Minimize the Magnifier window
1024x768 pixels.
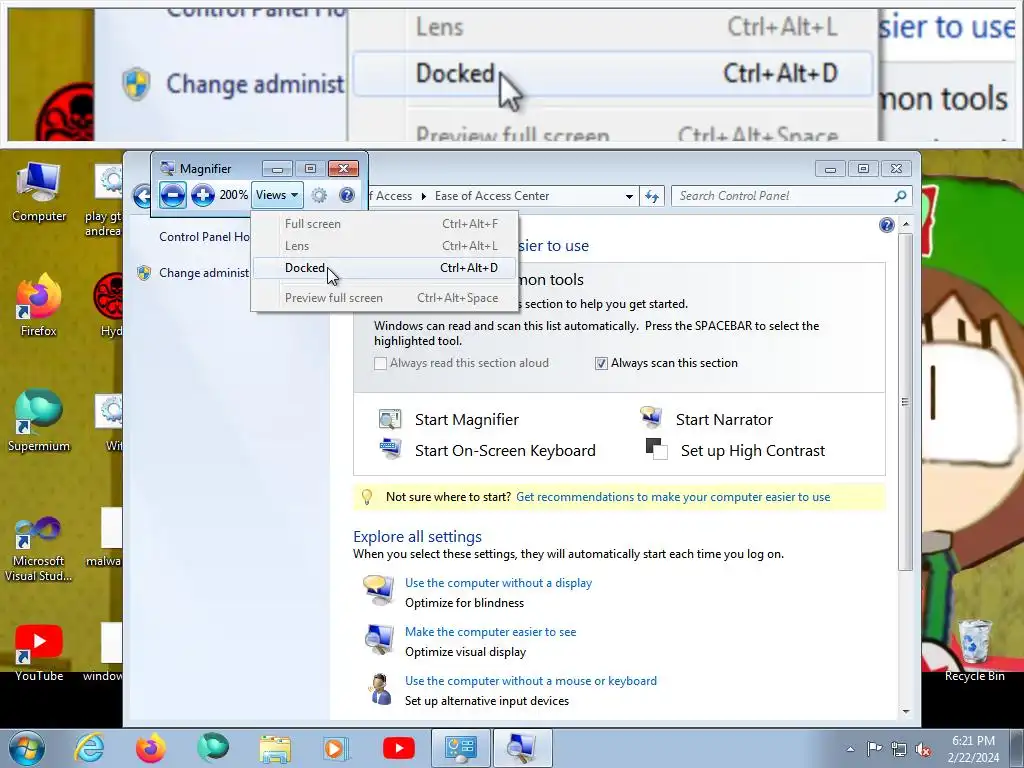tap(277, 169)
